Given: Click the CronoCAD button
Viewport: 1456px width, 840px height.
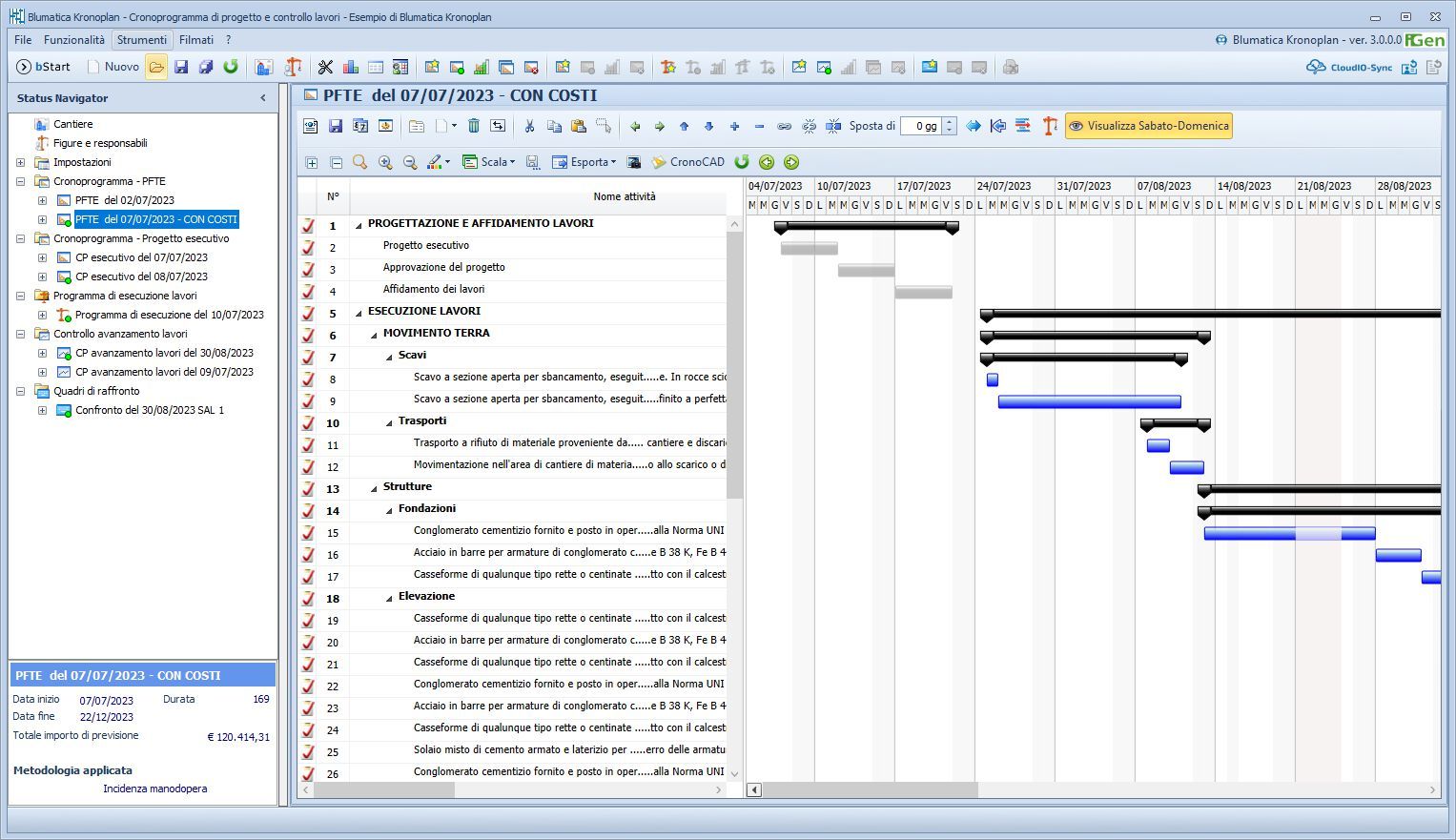Looking at the screenshot, I should pos(688,162).
